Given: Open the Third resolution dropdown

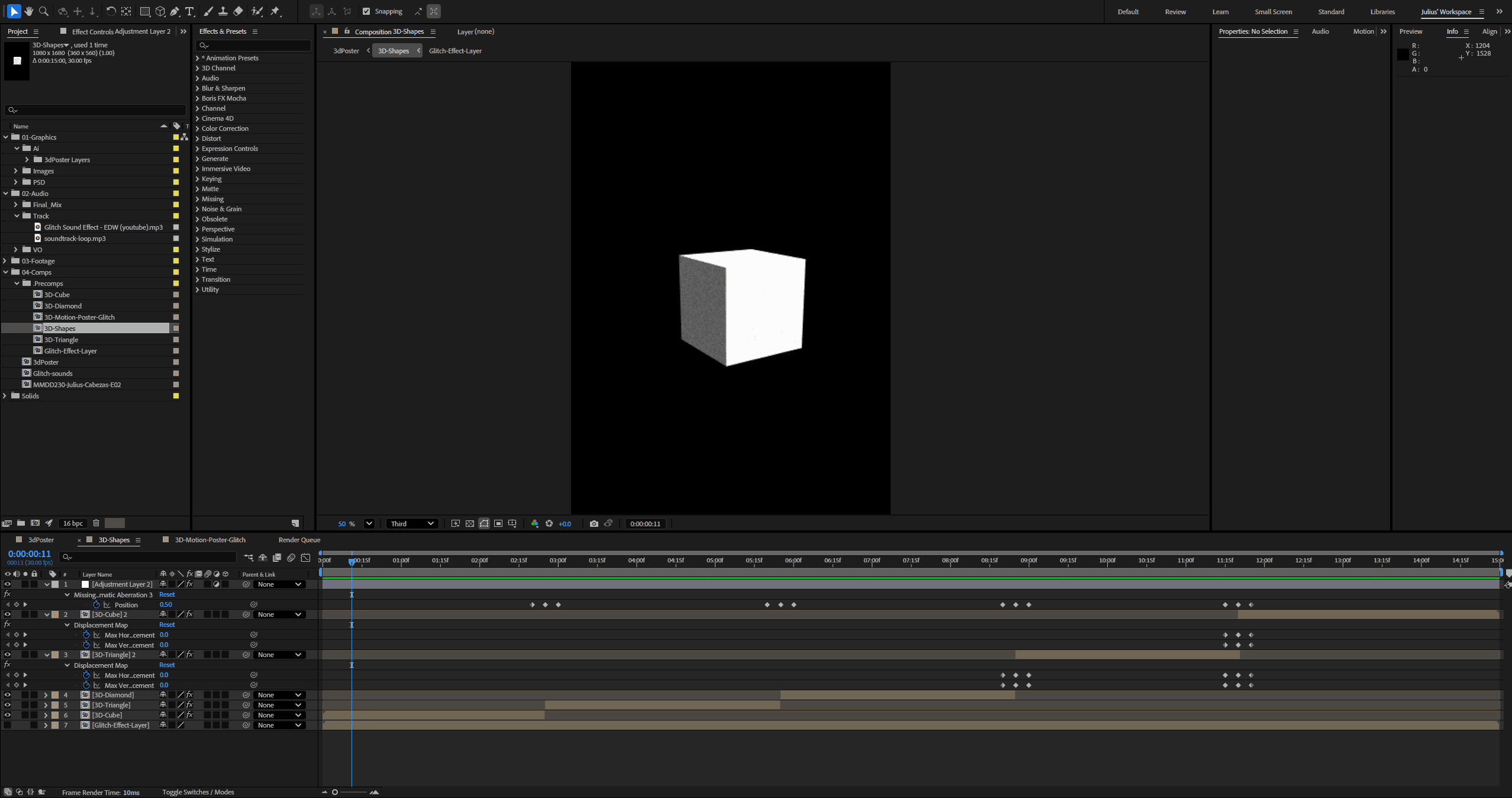Looking at the screenshot, I should 412,523.
